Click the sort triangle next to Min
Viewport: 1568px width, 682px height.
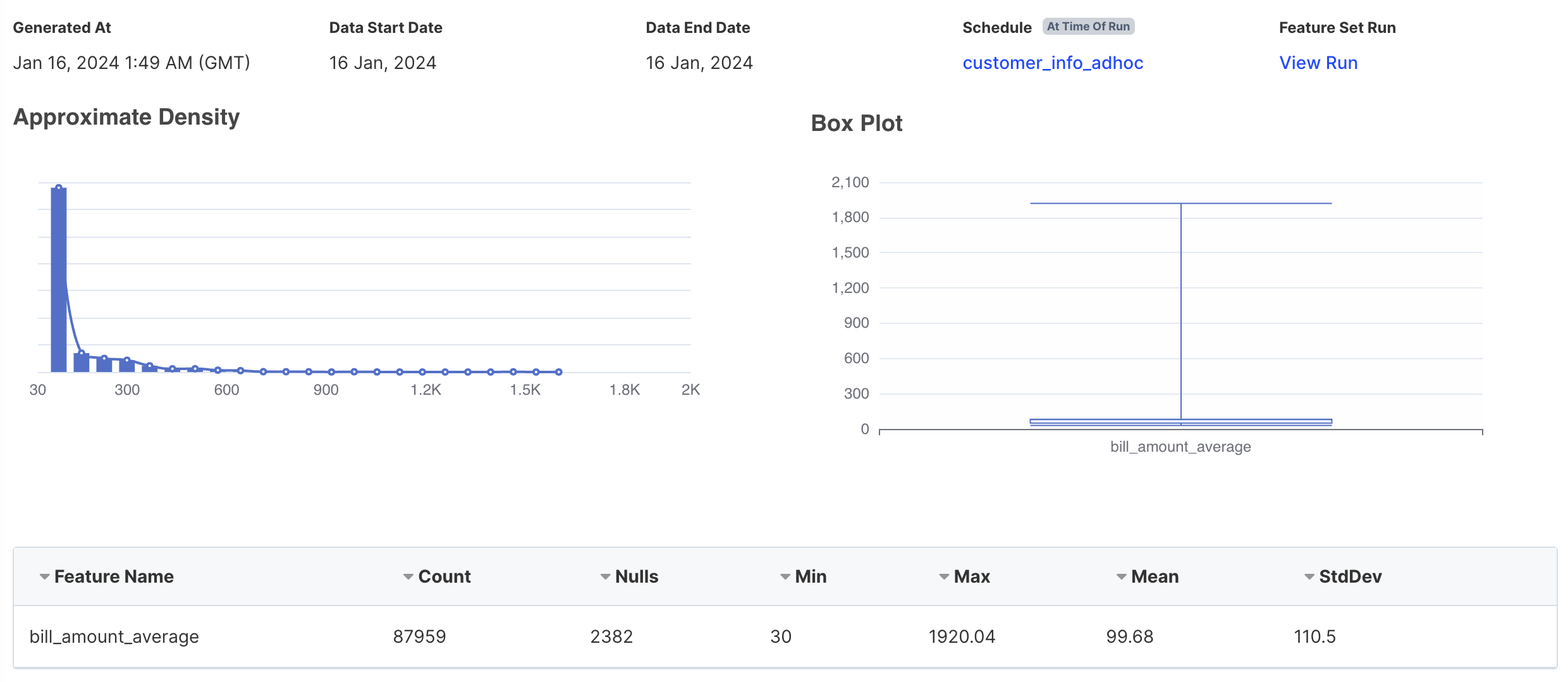(x=785, y=577)
